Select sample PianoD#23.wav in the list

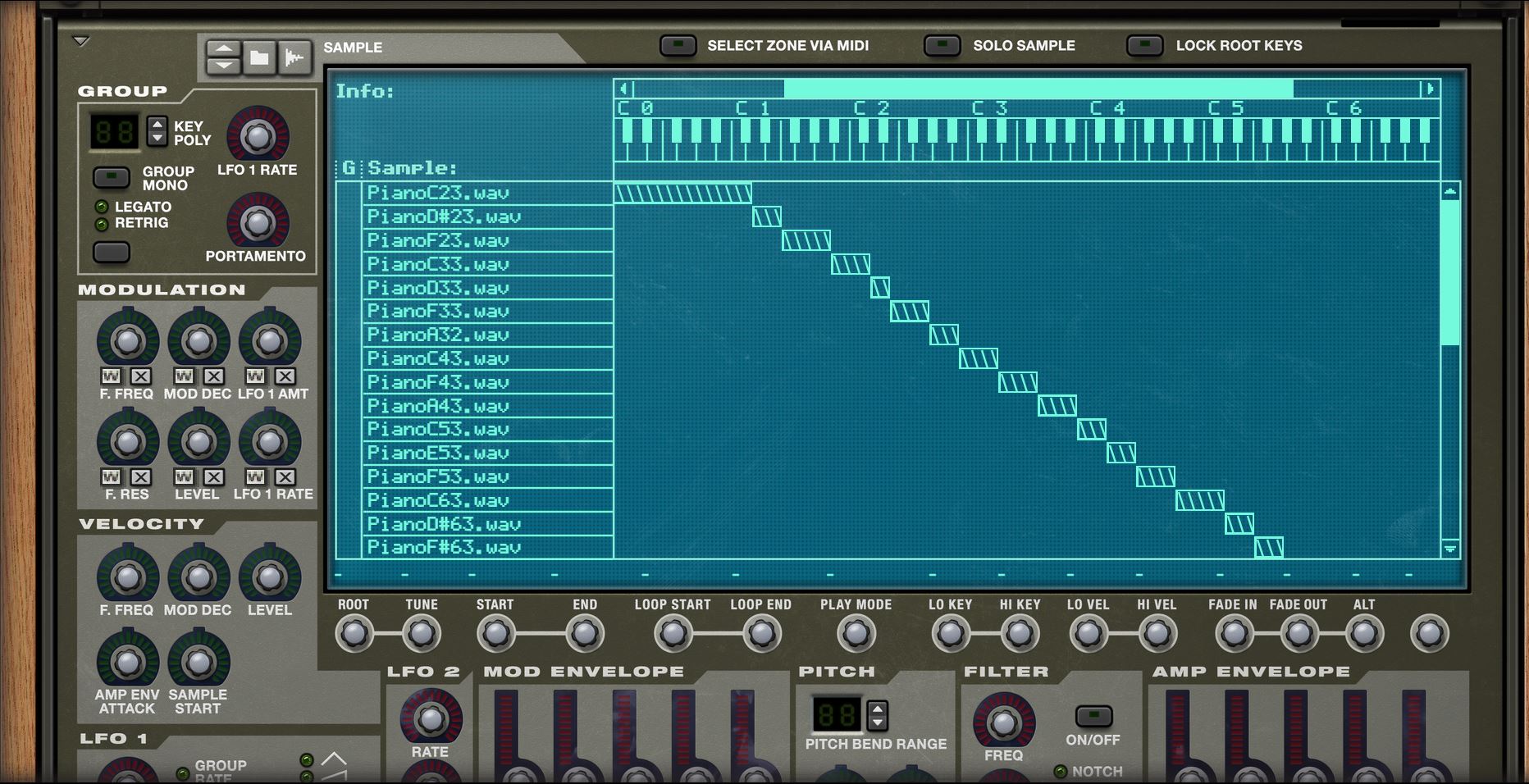488,217
